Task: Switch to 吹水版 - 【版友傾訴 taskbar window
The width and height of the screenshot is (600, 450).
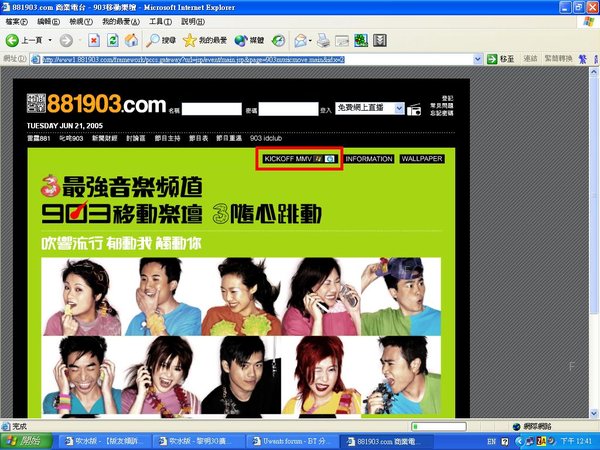Action: pos(104,442)
